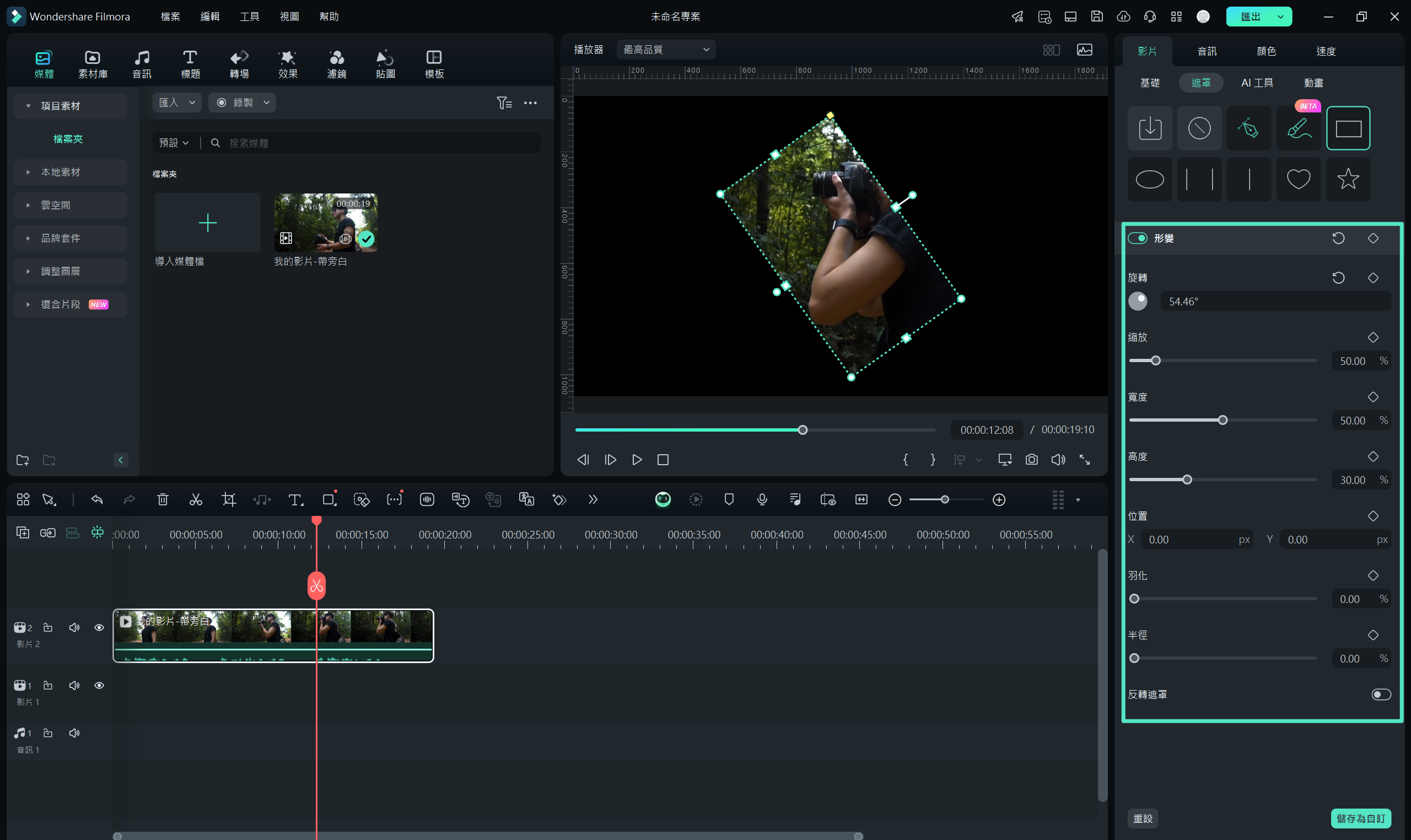Click the rotation reset icon
Screen dimensions: 1411x840
point(1338,277)
